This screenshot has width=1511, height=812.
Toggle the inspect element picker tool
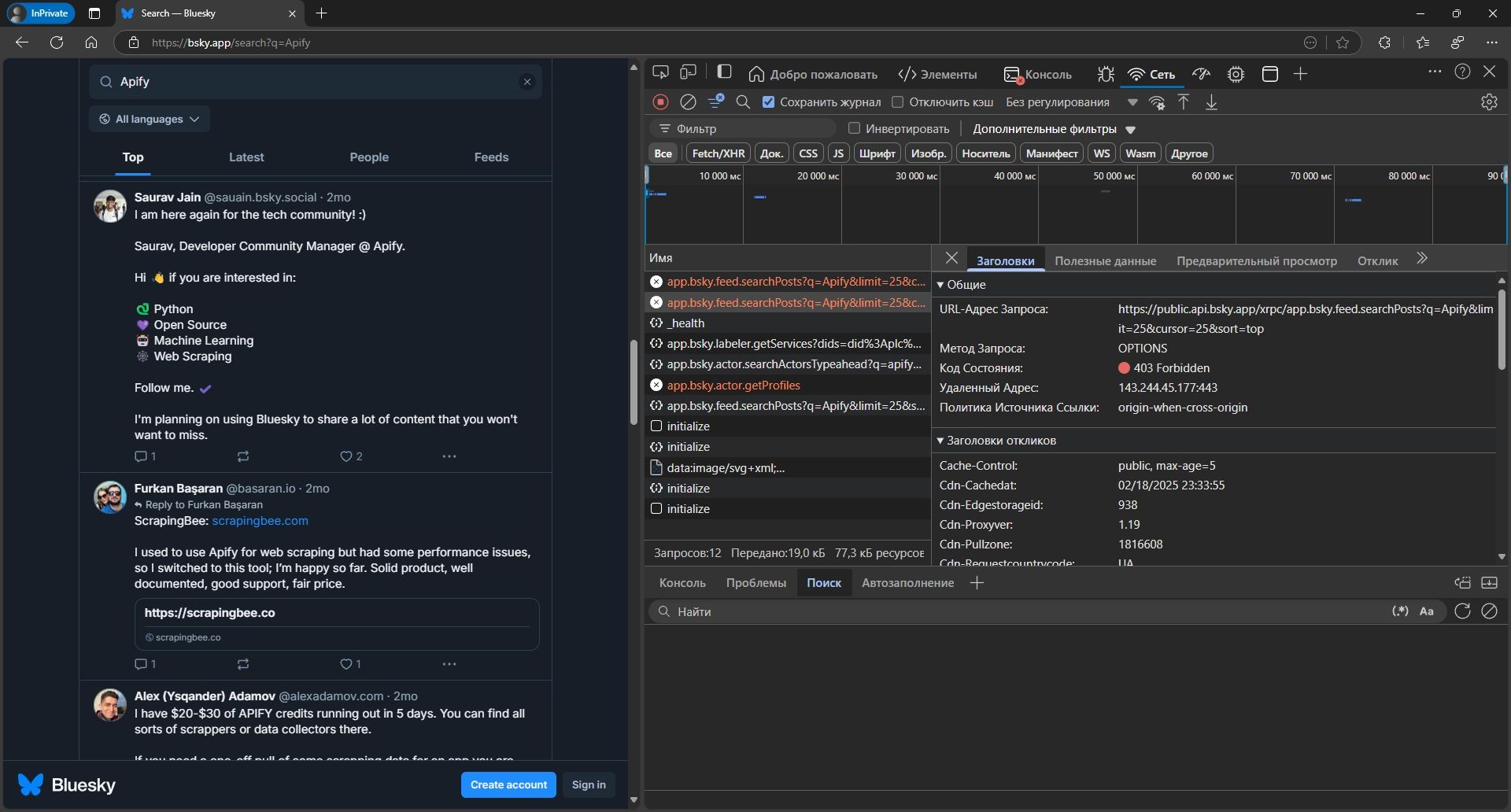point(660,73)
